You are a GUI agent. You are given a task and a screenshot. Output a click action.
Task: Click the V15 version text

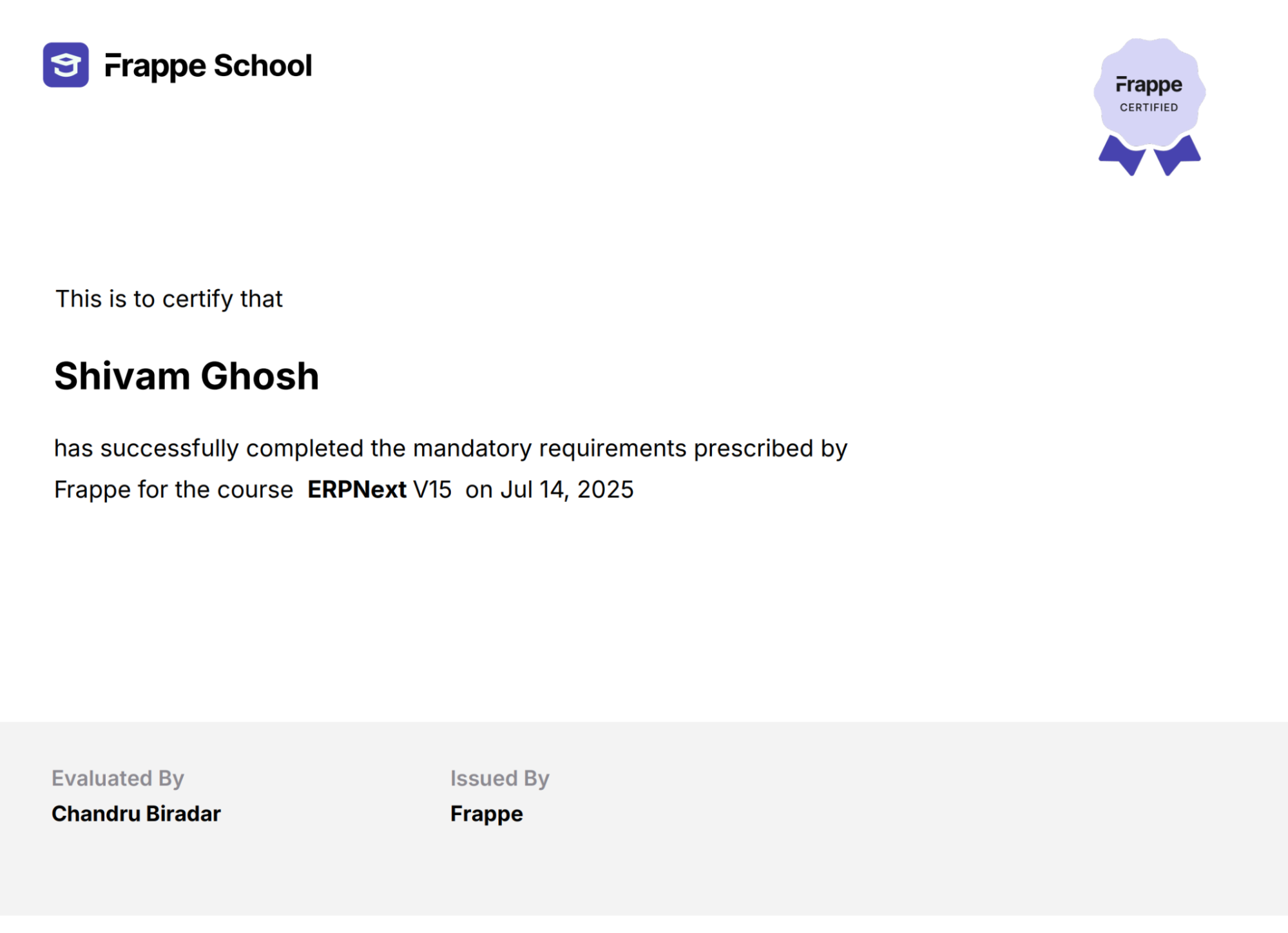tap(432, 490)
